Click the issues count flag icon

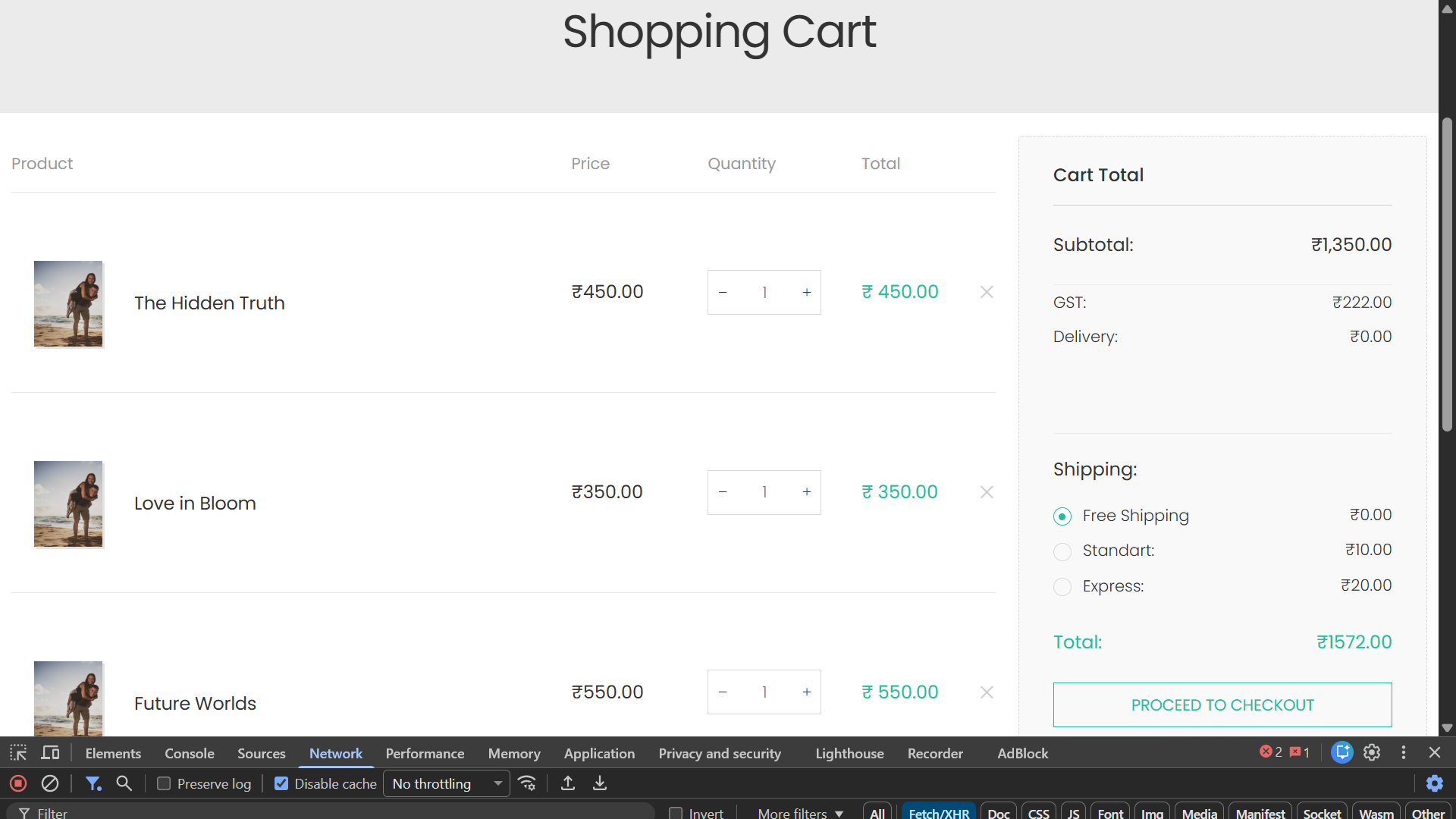click(1300, 752)
